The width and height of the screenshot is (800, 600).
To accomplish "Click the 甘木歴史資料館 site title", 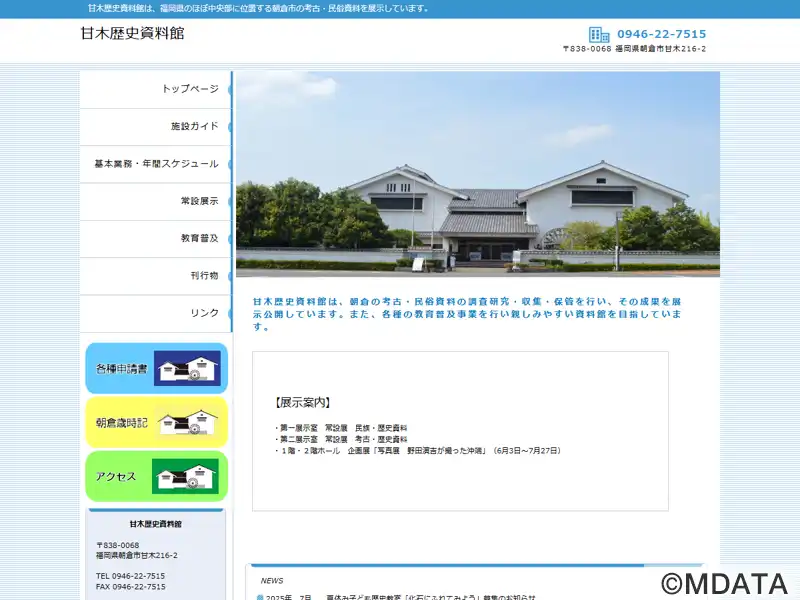I will pos(132,33).
